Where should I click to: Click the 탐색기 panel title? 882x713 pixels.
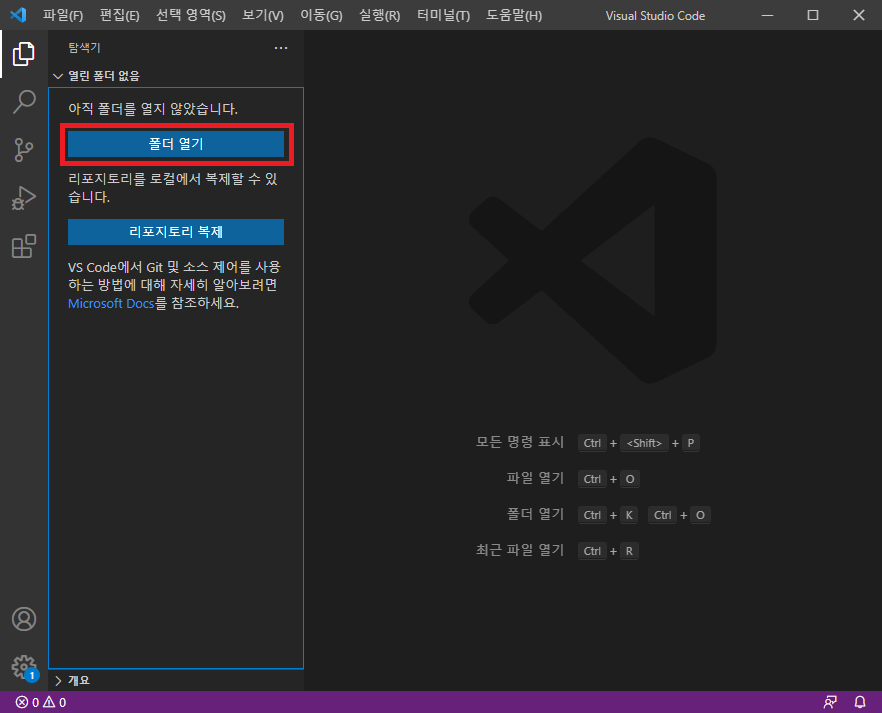(84, 48)
